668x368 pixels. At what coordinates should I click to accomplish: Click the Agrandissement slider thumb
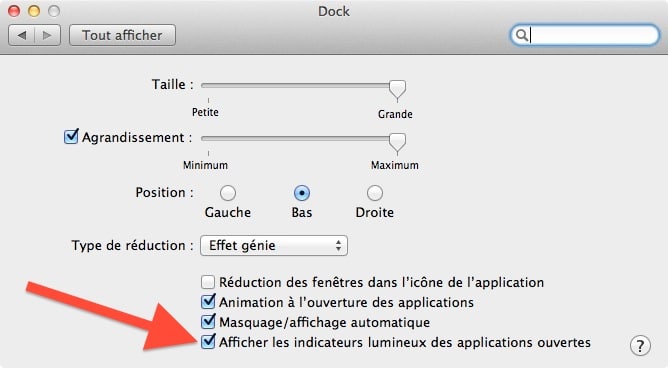pos(397,143)
